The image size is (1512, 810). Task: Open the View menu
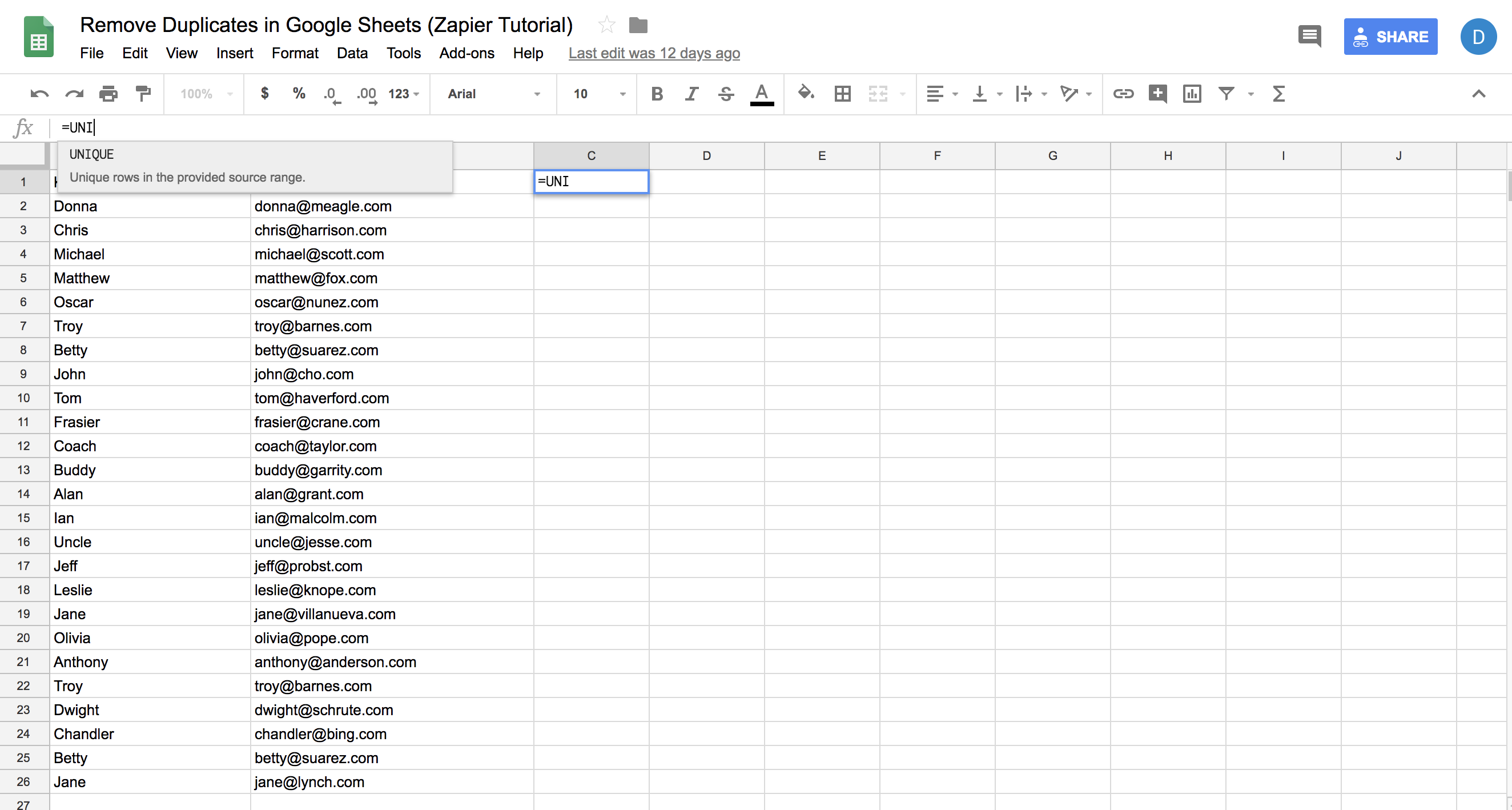182,54
